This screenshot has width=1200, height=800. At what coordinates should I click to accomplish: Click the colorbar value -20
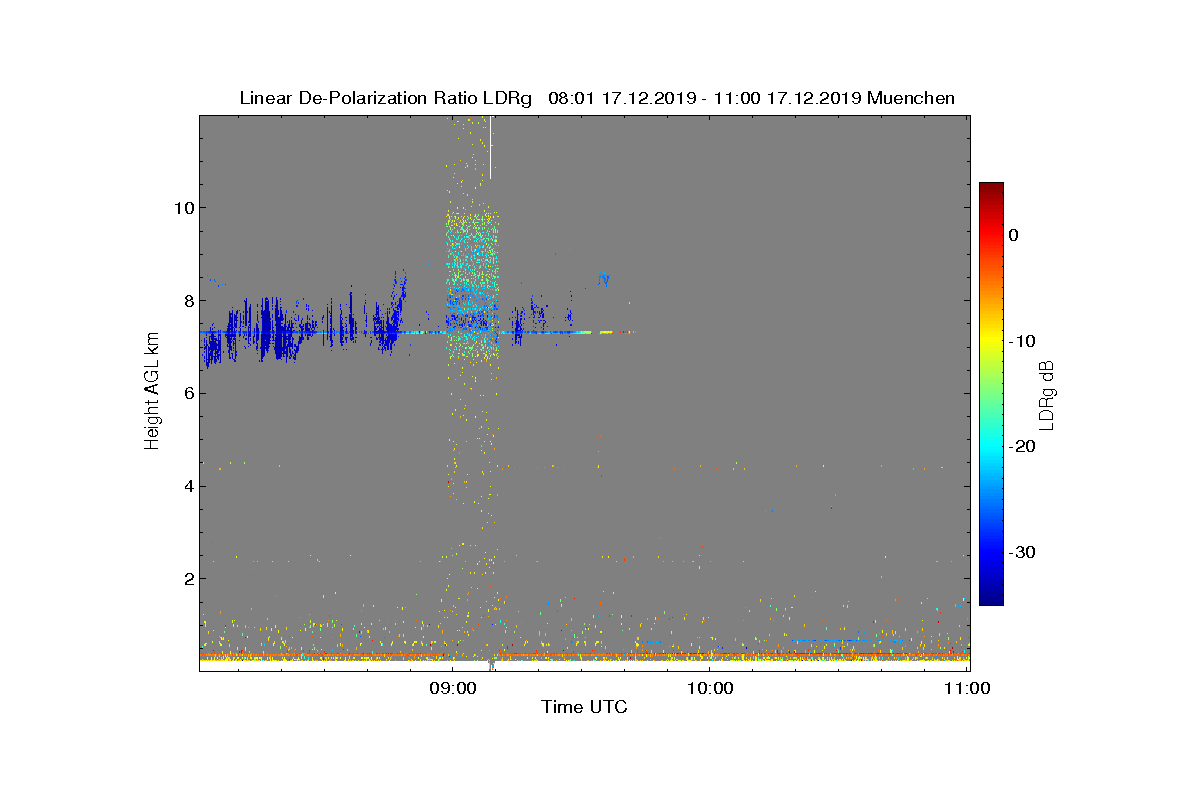pyautogui.click(x=1021, y=447)
